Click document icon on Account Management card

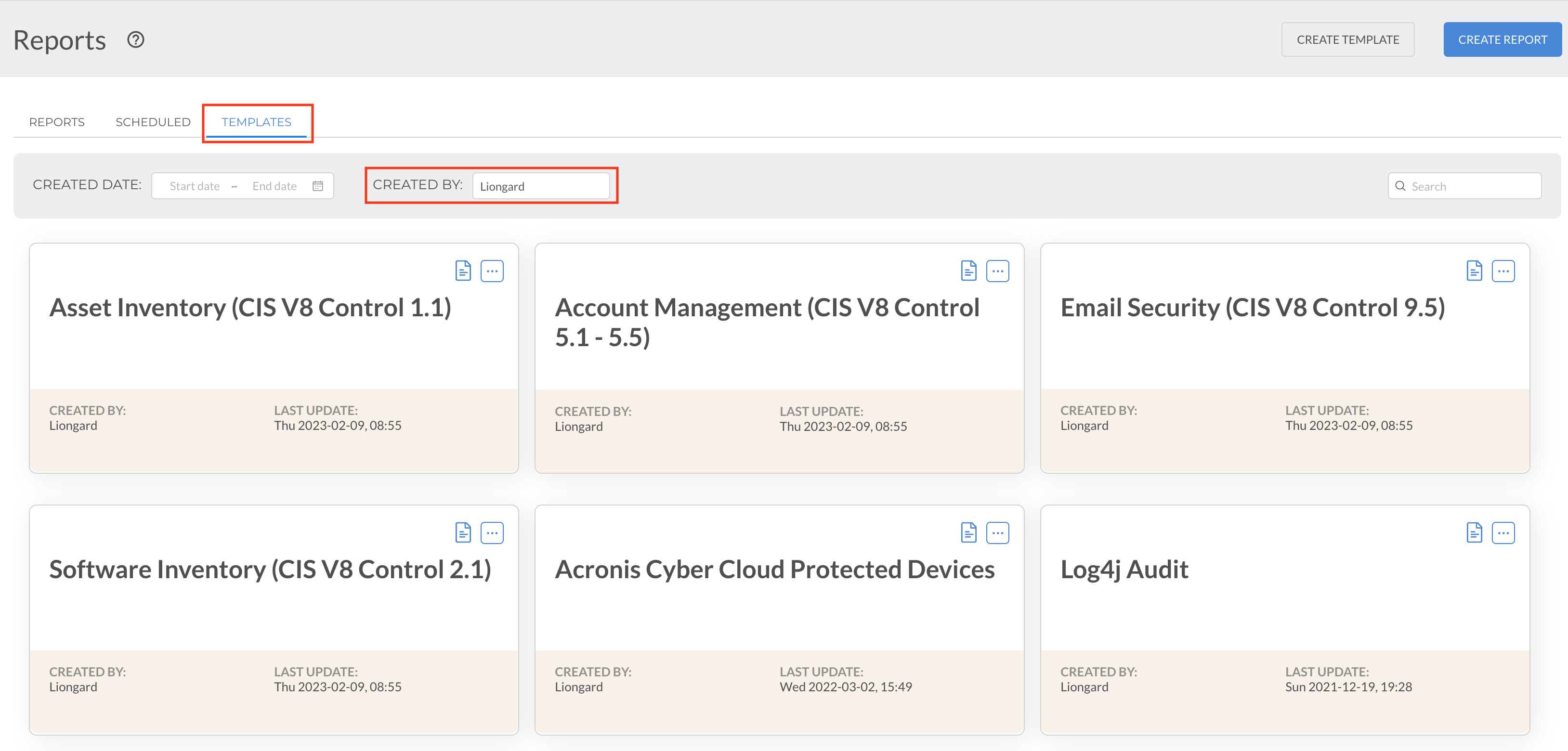[x=968, y=271]
